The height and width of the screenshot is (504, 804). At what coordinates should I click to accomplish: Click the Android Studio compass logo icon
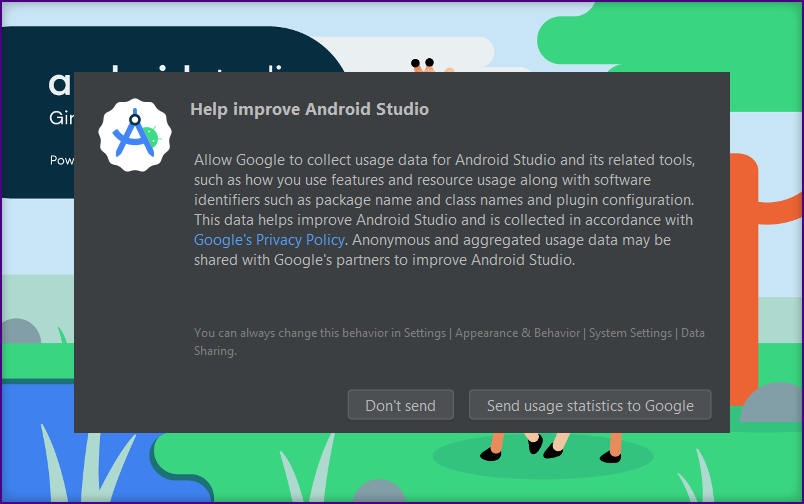point(135,136)
